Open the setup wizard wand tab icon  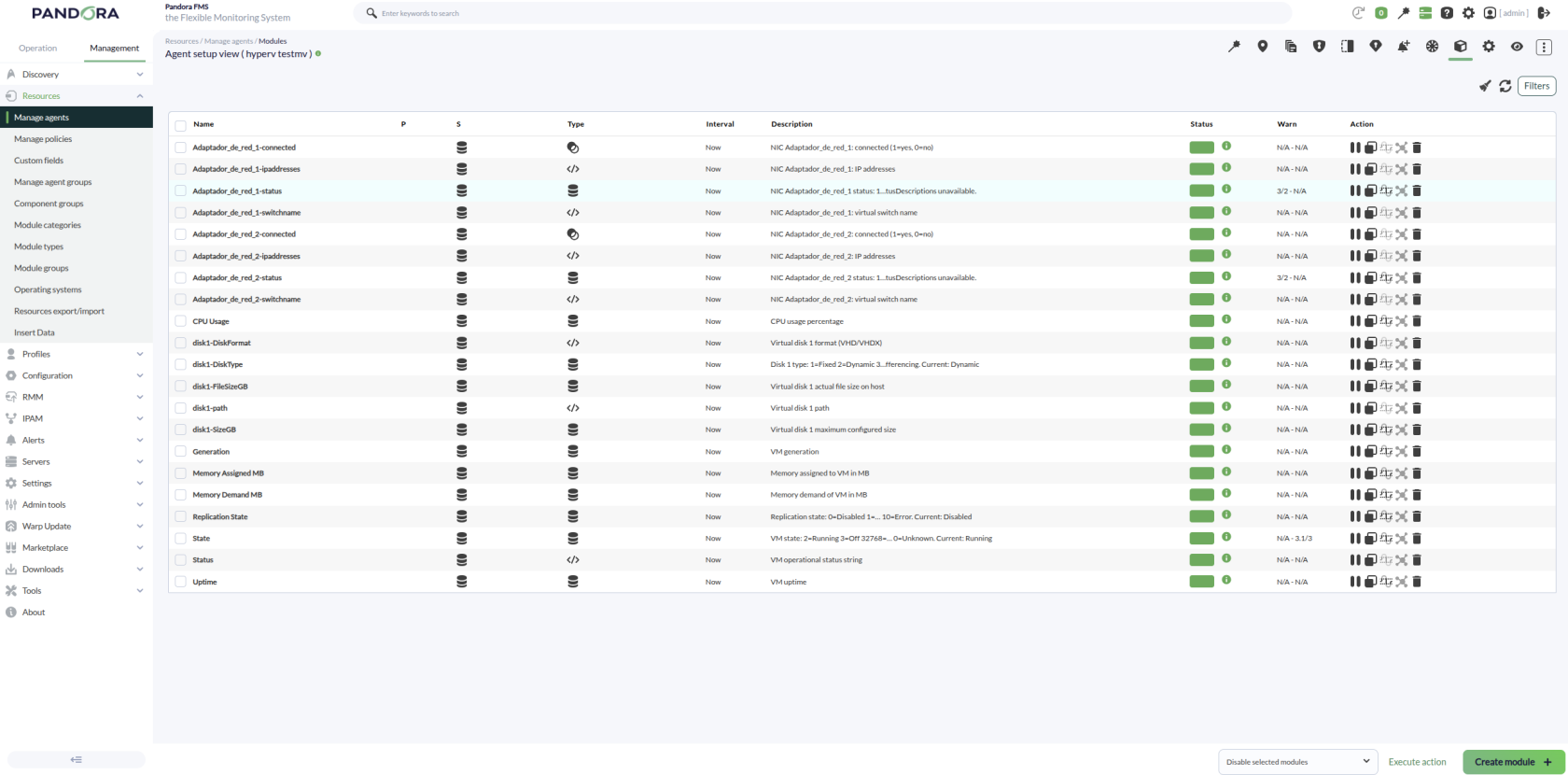(1234, 47)
